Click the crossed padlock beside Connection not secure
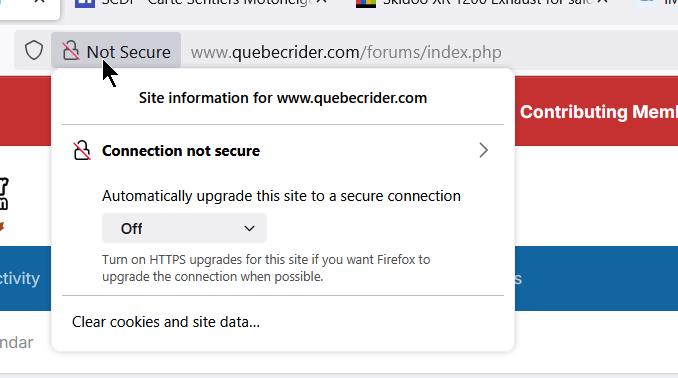Image resolution: width=678 pixels, height=378 pixels. click(x=82, y=151)
